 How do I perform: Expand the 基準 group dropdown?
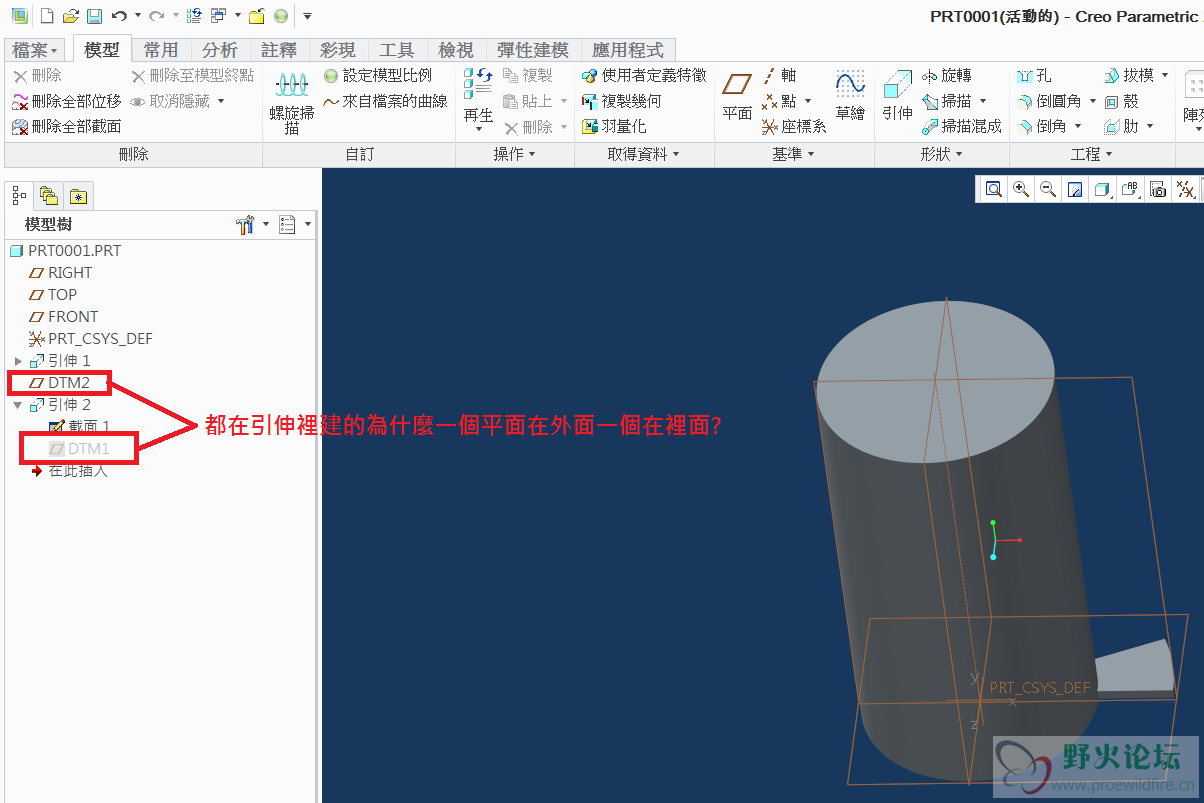coord(794,155)
